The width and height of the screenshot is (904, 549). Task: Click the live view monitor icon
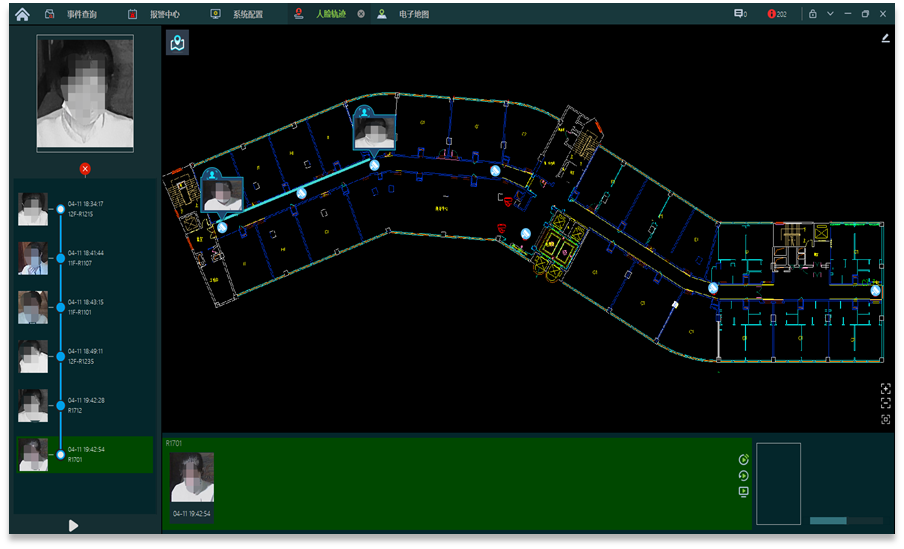pyautogui.click(x=743, y=492)
